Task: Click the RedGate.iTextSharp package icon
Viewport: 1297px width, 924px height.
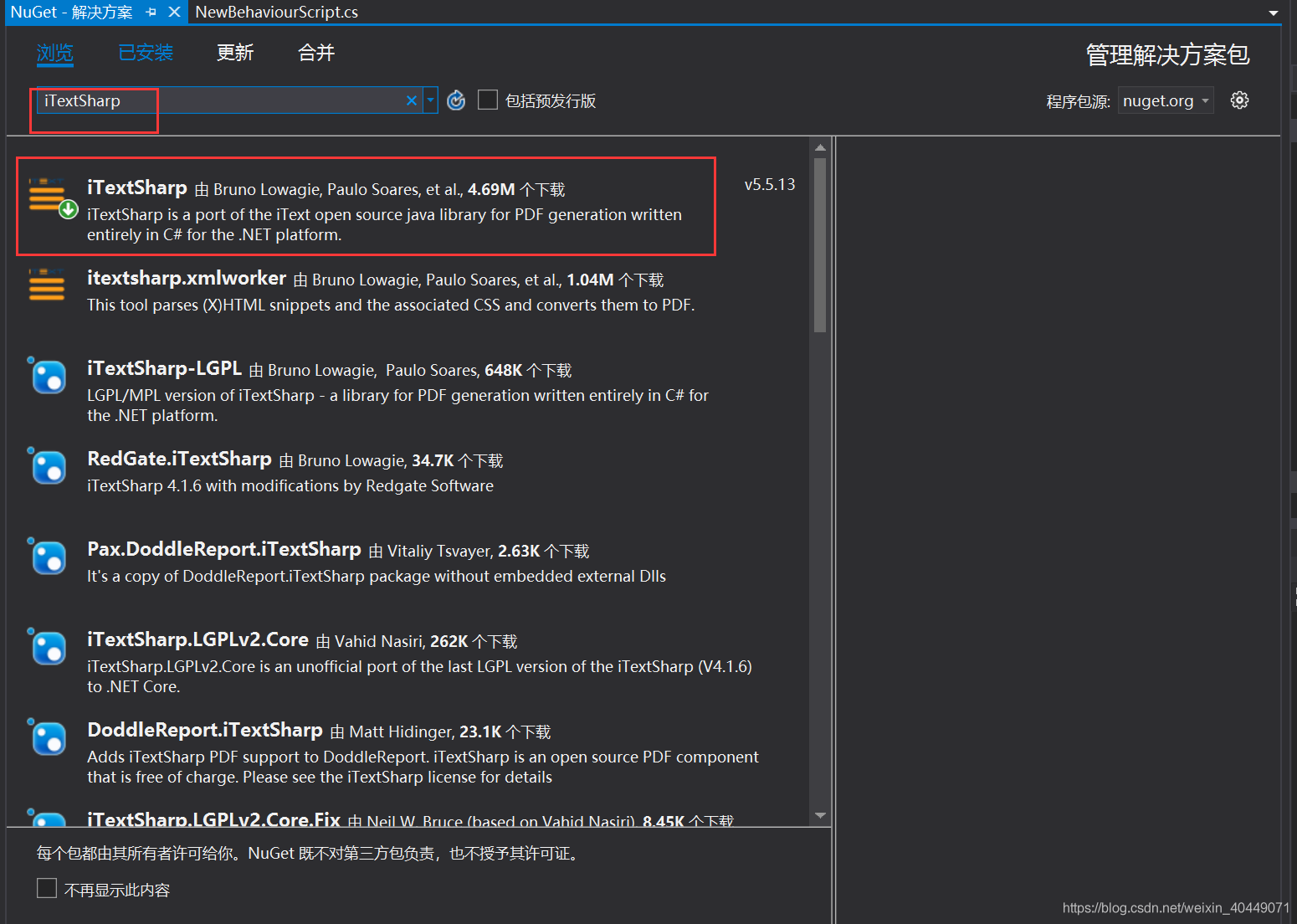Action: pos(47,465)
